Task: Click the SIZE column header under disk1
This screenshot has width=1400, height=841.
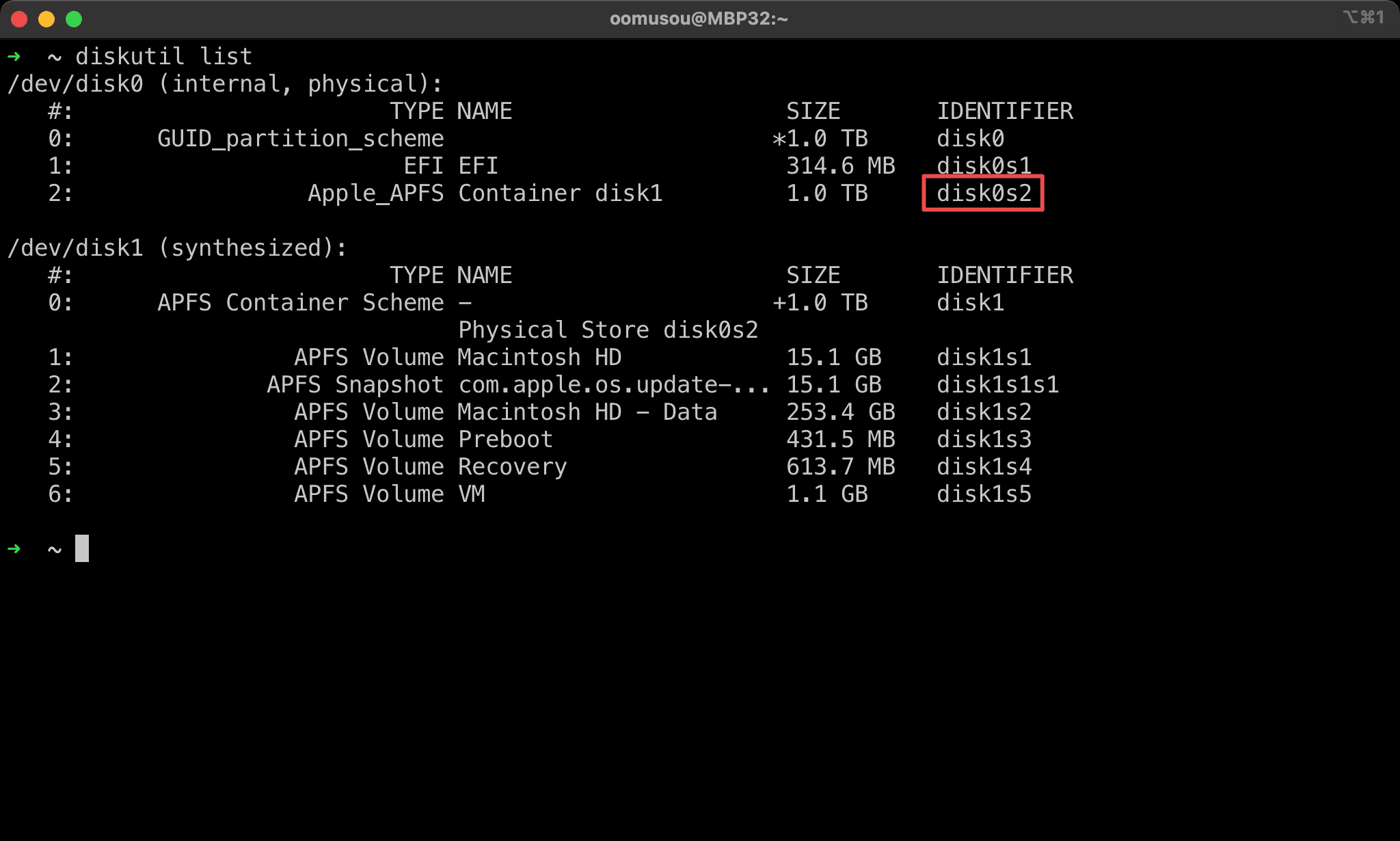Action: (x=813, y=276)
